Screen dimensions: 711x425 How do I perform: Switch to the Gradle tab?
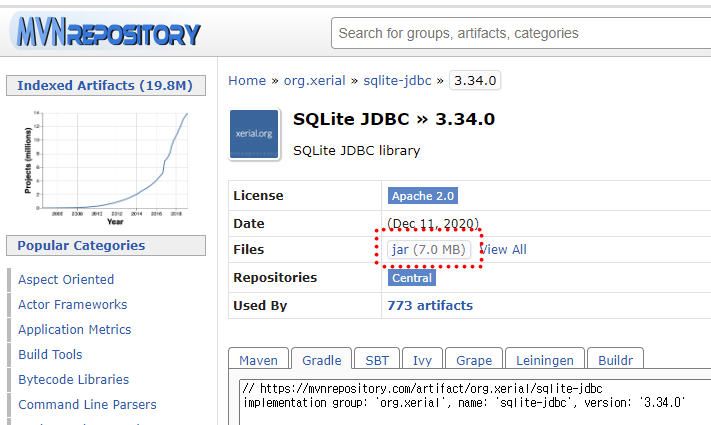tap(321, 360)
